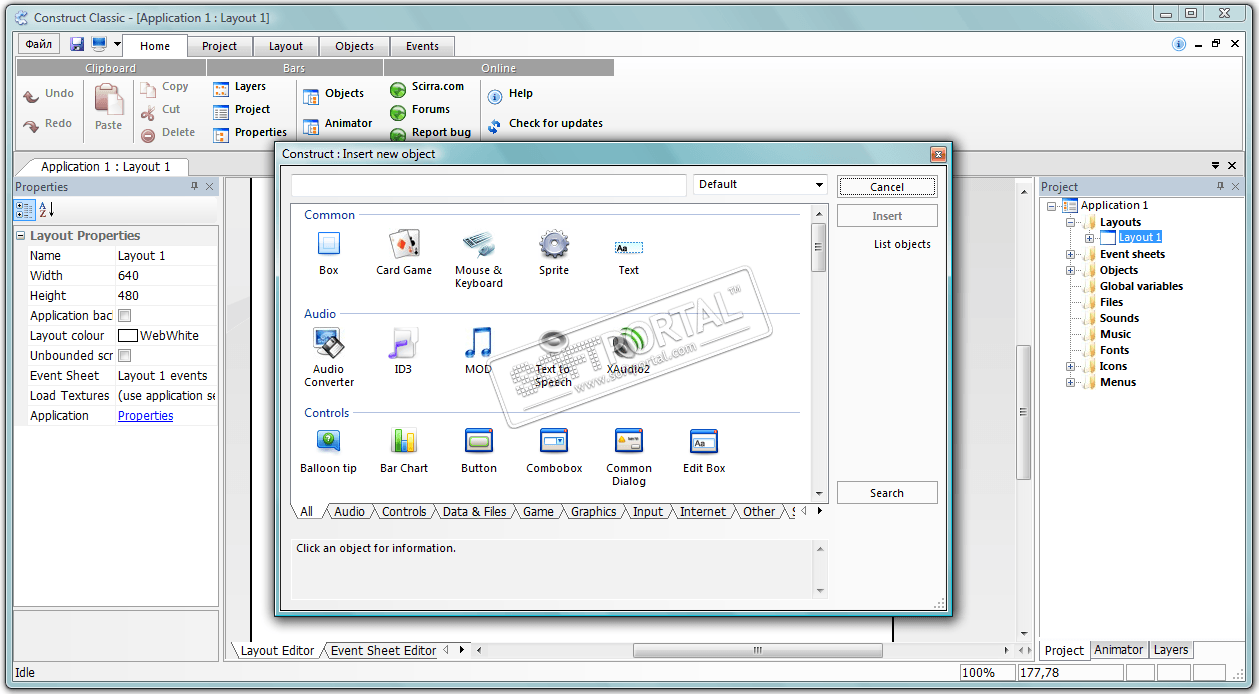Select the Text object icon
1259x694 pixels.
click(x=629, y=248)
